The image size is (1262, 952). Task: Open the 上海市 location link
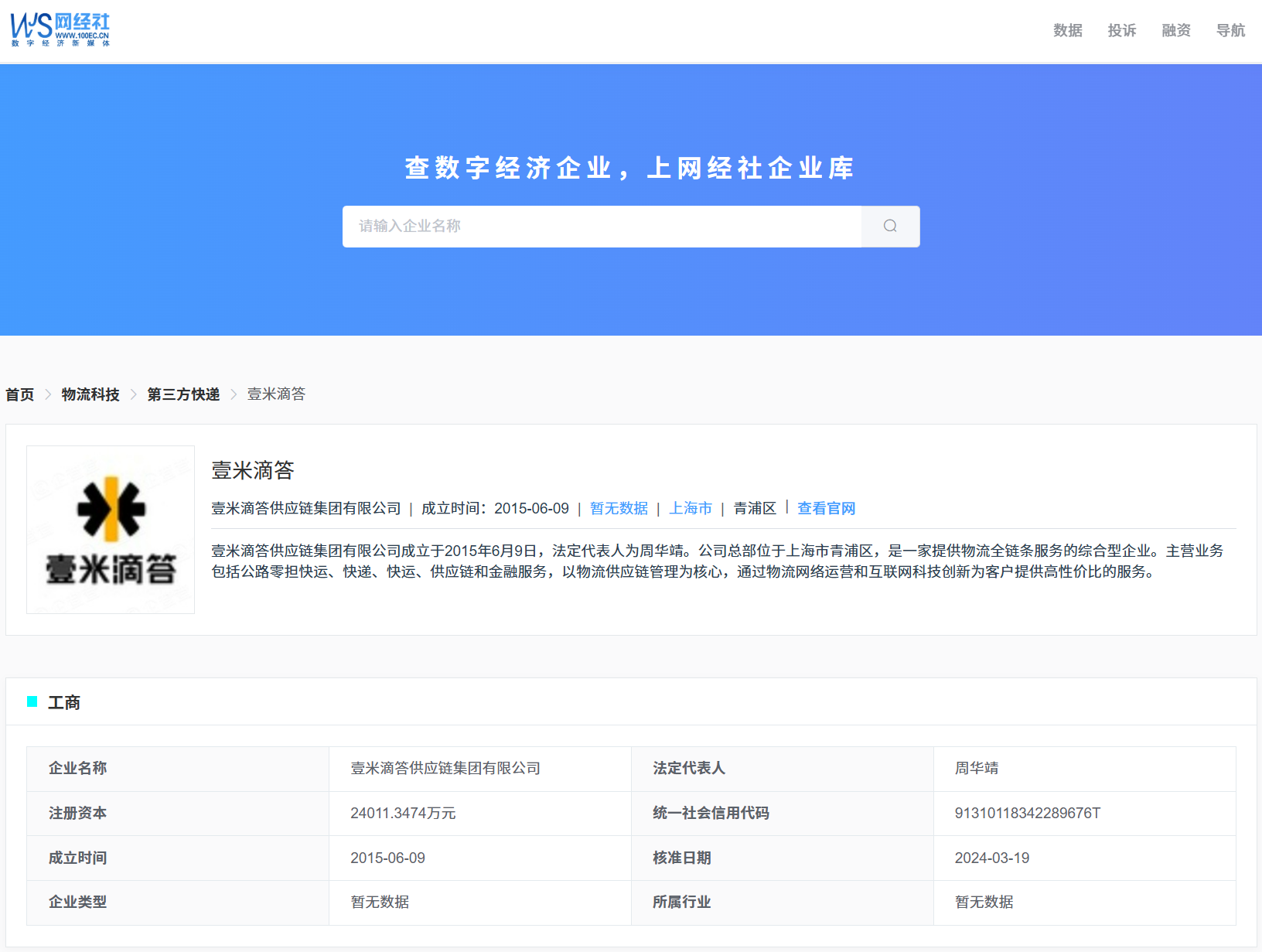691,508
